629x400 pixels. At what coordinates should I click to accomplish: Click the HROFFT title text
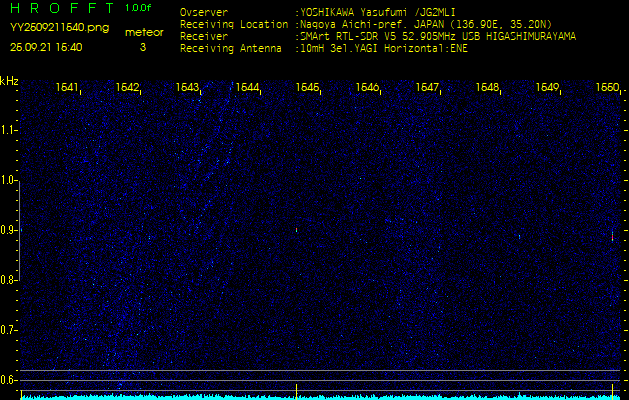[58, 8]
